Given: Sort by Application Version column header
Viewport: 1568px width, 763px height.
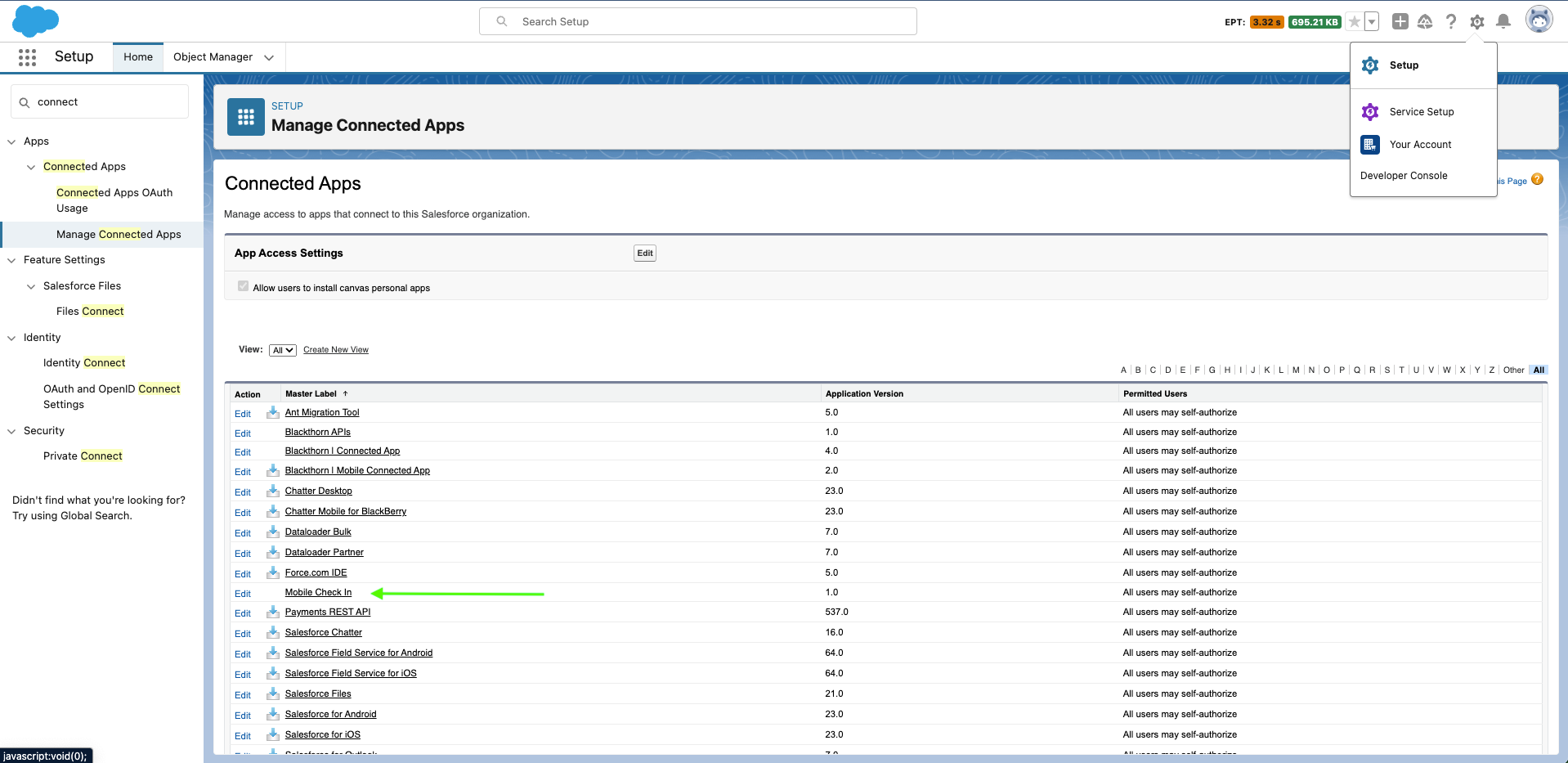Looking at the screenshot, I should pyautogui.click(x=864, y=394).
